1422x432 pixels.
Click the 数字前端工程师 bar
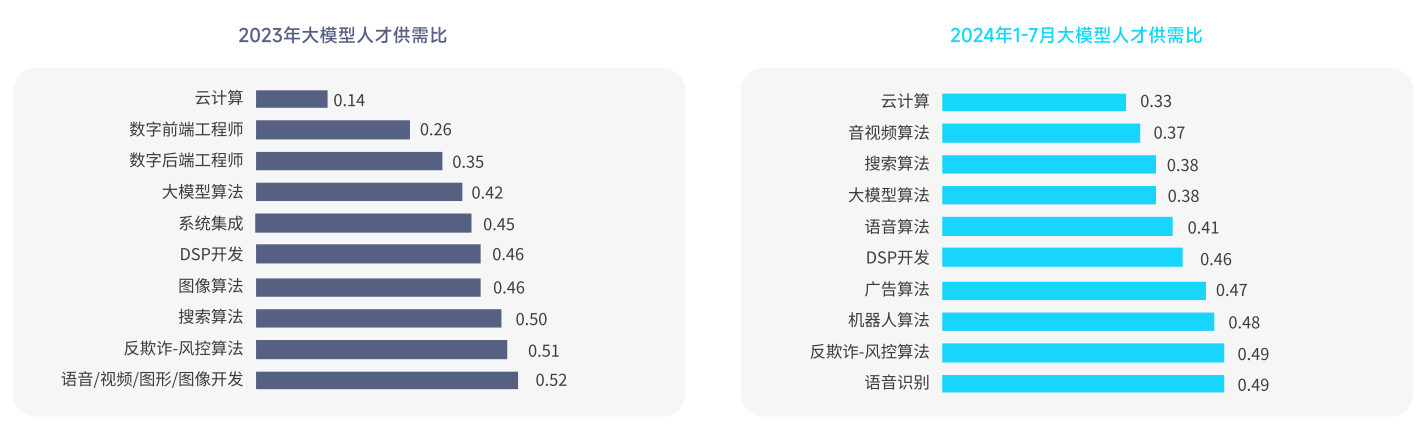pos(333,130)
